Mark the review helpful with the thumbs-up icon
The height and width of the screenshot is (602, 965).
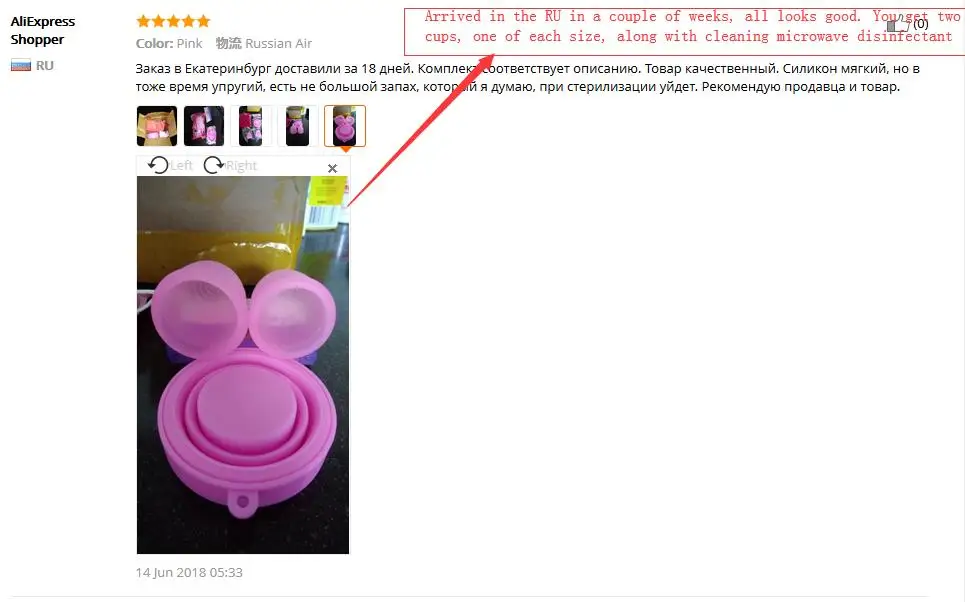(x=897, y=25)
